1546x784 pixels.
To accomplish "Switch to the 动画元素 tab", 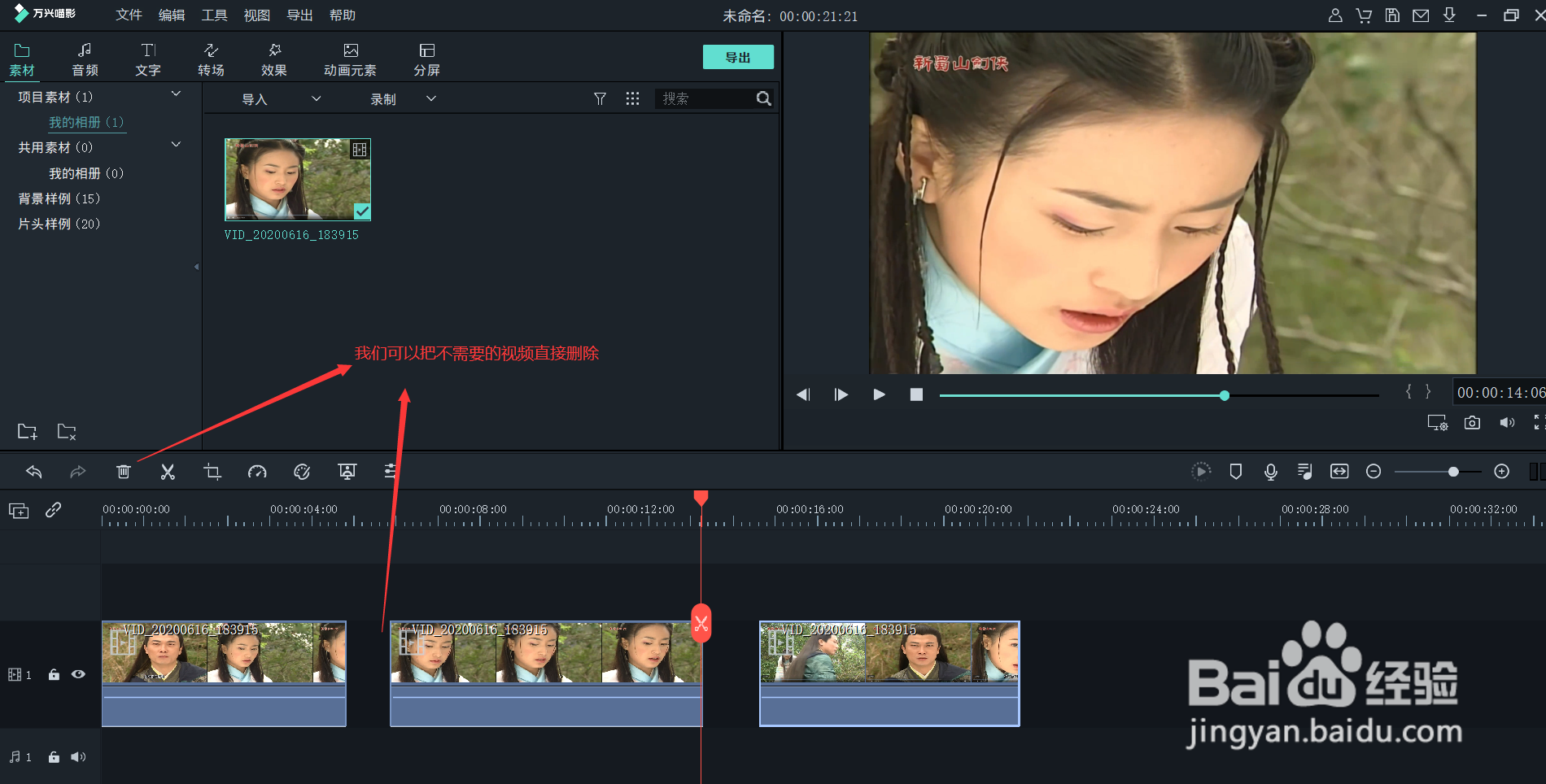I will coord(351,60).
